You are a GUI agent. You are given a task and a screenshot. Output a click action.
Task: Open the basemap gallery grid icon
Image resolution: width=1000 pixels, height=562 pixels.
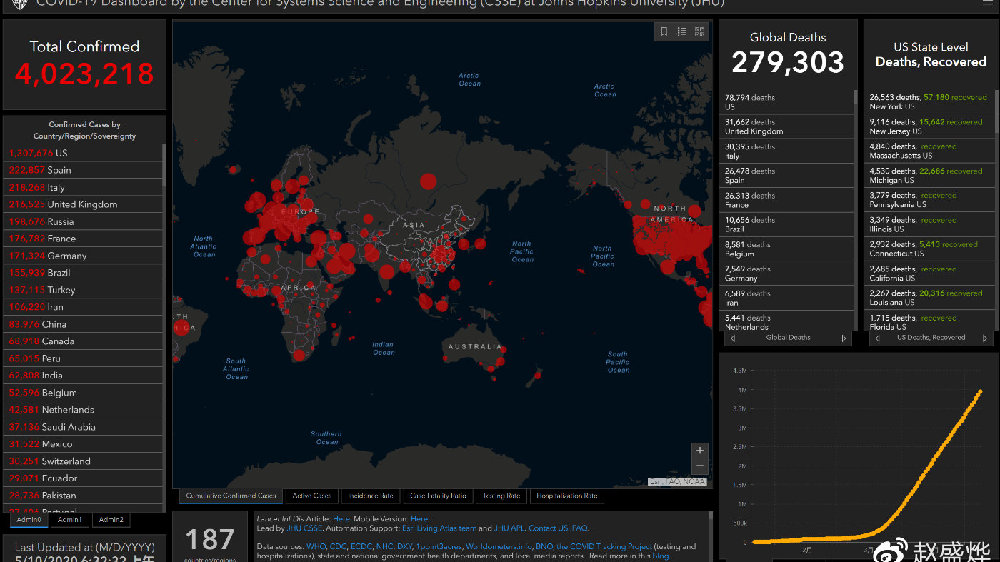point(698,32)
